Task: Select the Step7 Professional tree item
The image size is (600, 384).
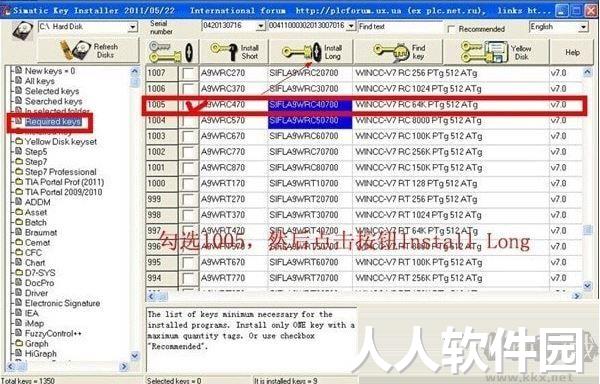Action: pyautogui.click(x=60, y=172)
